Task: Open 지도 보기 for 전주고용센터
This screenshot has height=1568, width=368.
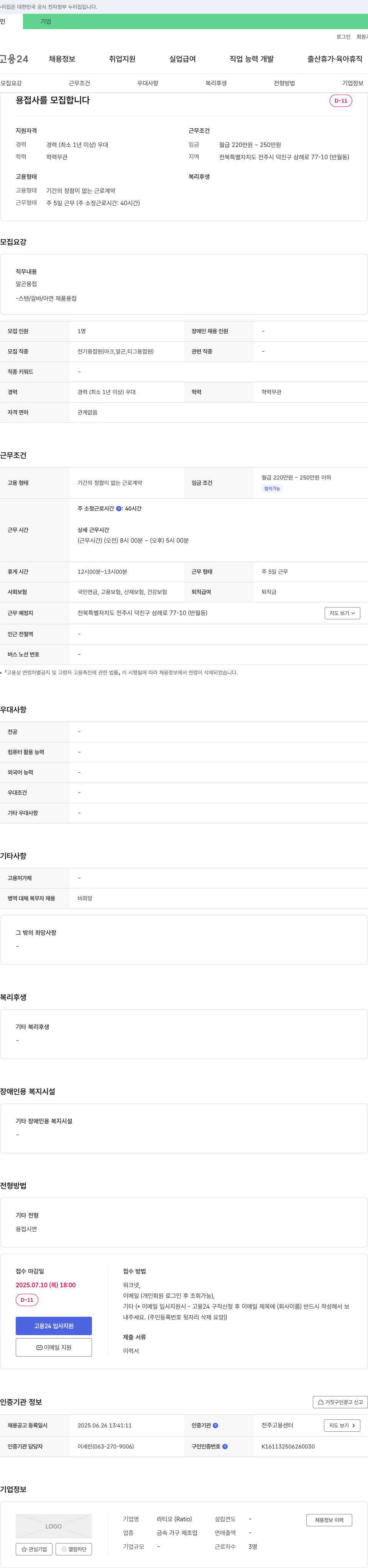Action: point(342,1426)
